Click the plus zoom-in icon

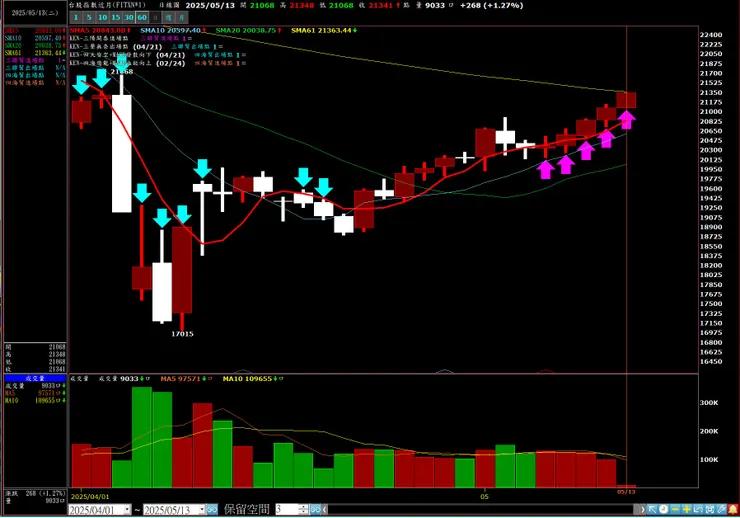(x=687, y=510)
